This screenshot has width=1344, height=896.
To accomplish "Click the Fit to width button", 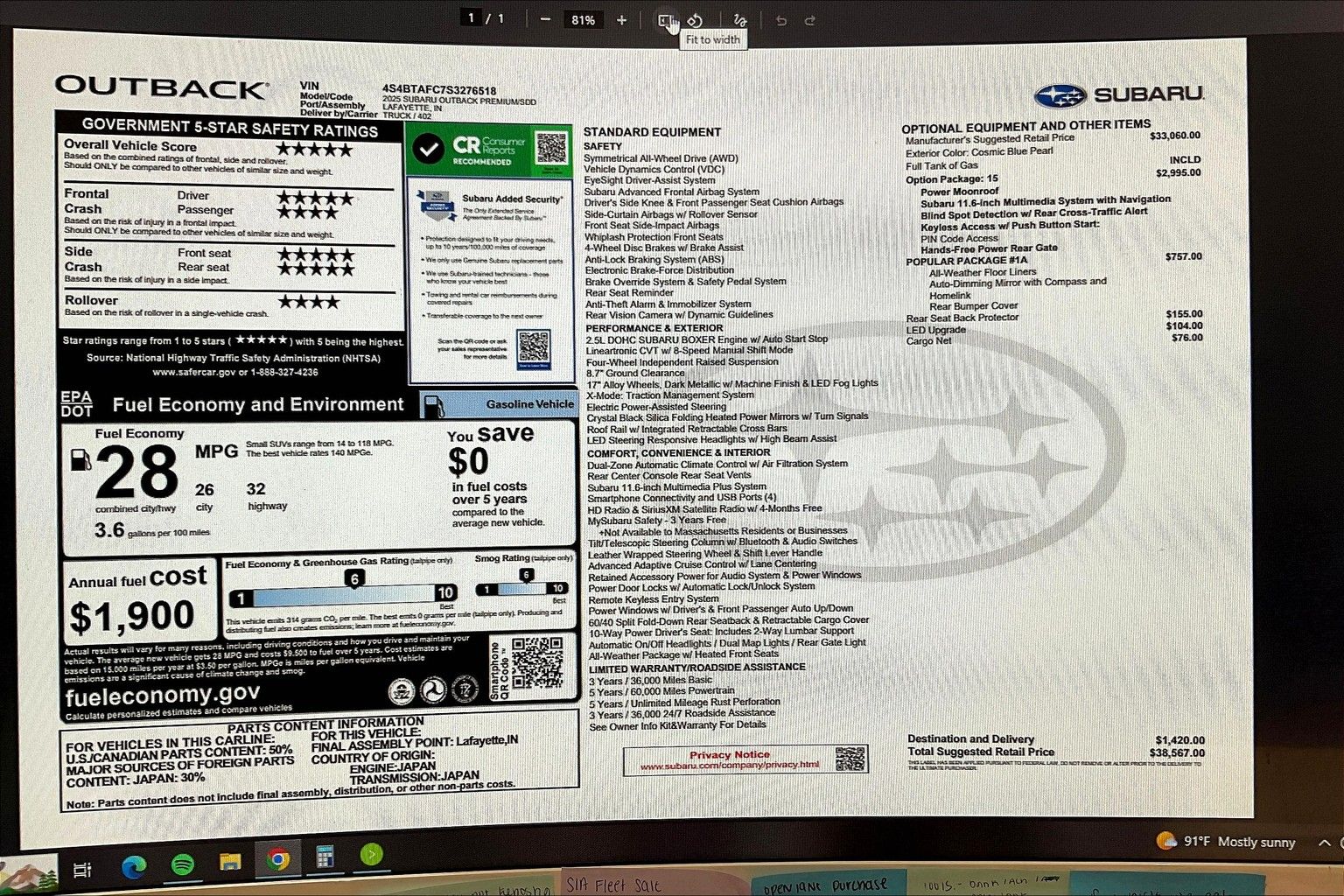I will [x=665, y=20].
